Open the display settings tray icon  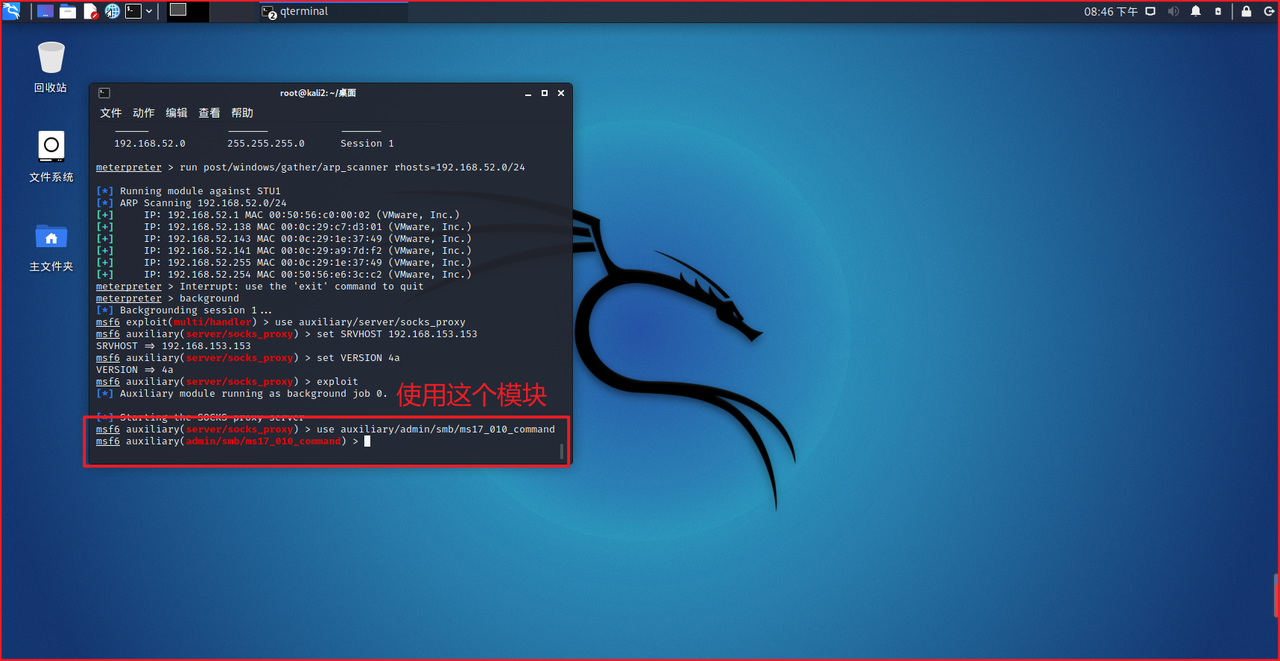tap(1150, 11)
